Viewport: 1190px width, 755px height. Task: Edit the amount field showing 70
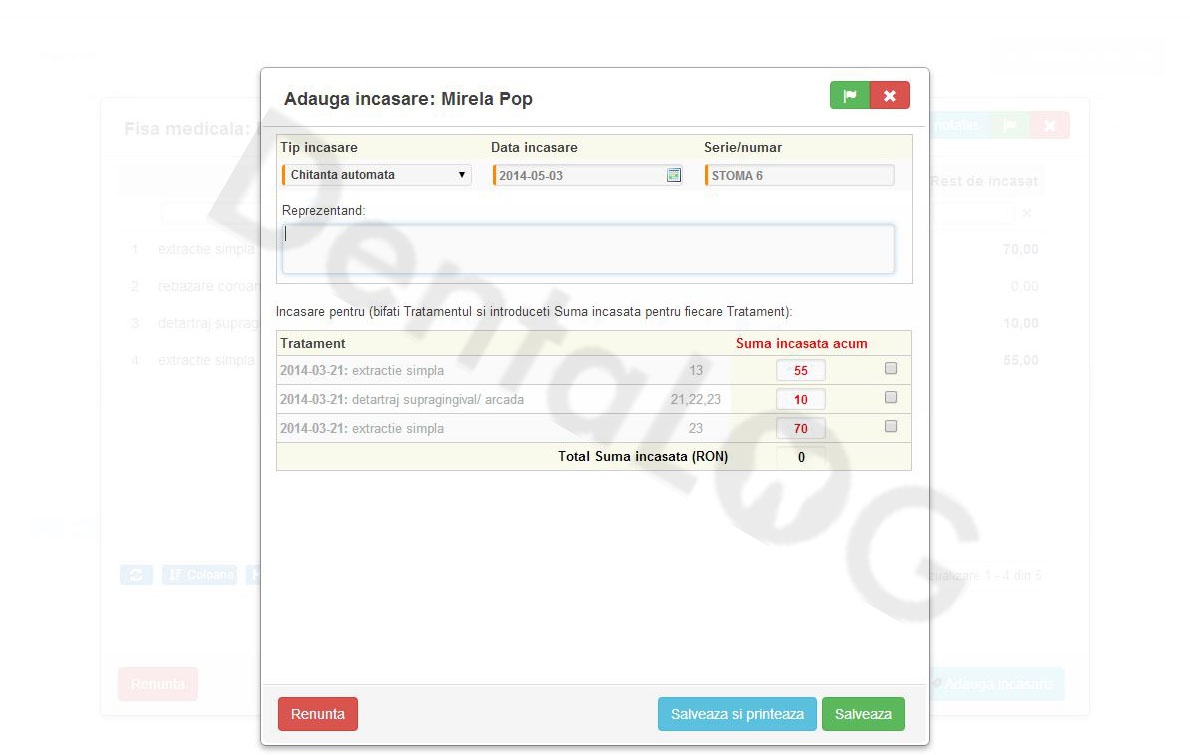[x=801, y=428]
